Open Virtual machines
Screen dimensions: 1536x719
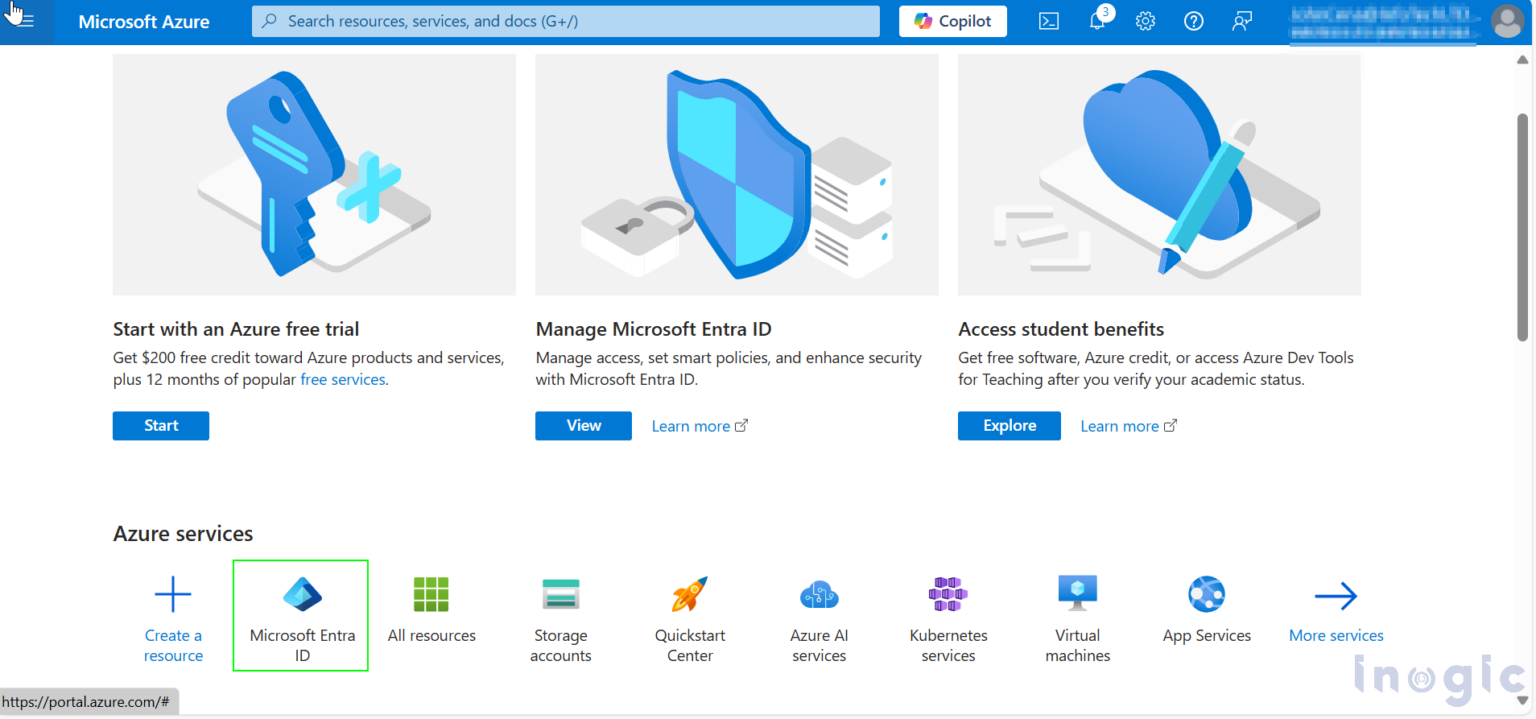(1077, 593)
